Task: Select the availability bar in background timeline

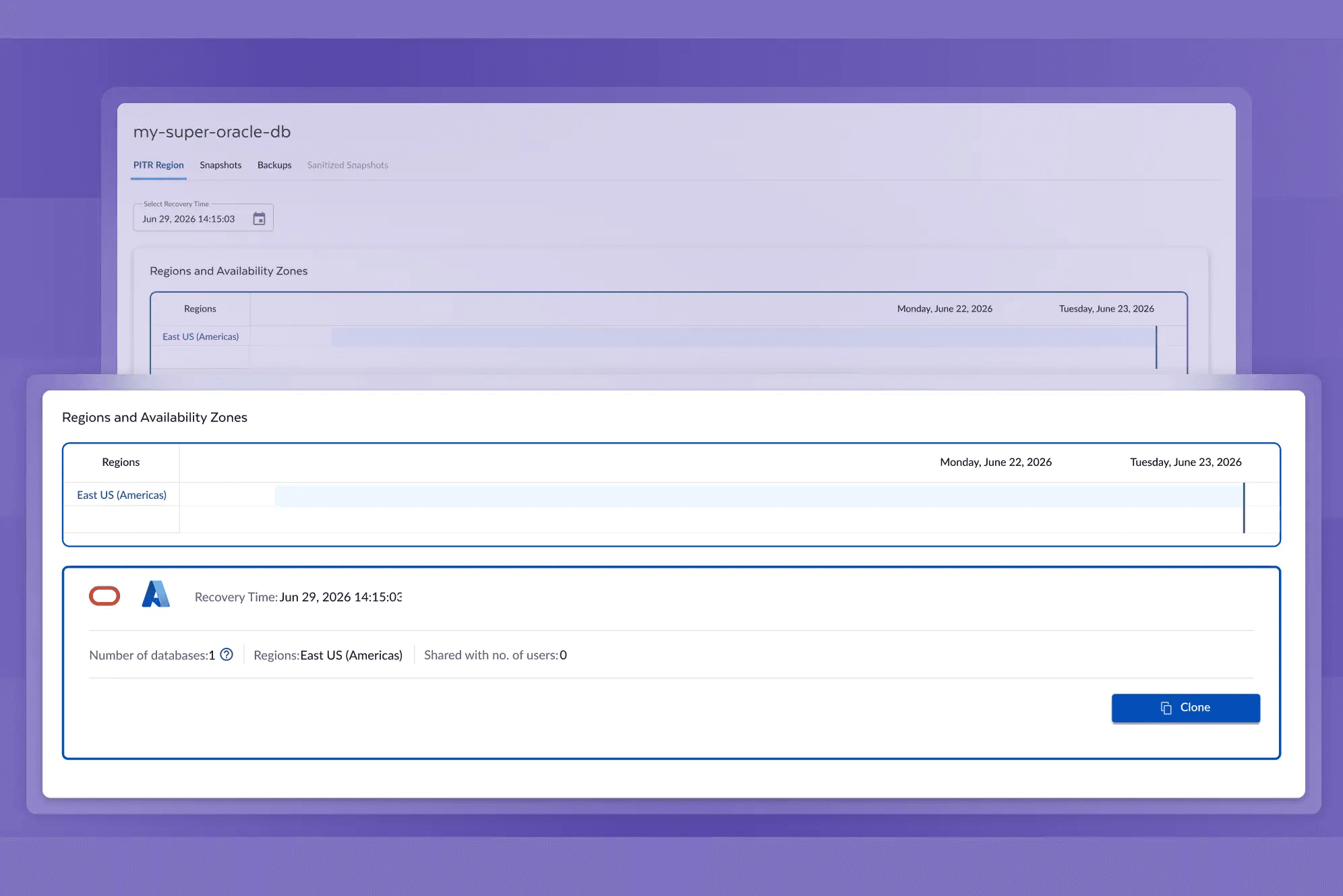Action: [x=743, y=336]
